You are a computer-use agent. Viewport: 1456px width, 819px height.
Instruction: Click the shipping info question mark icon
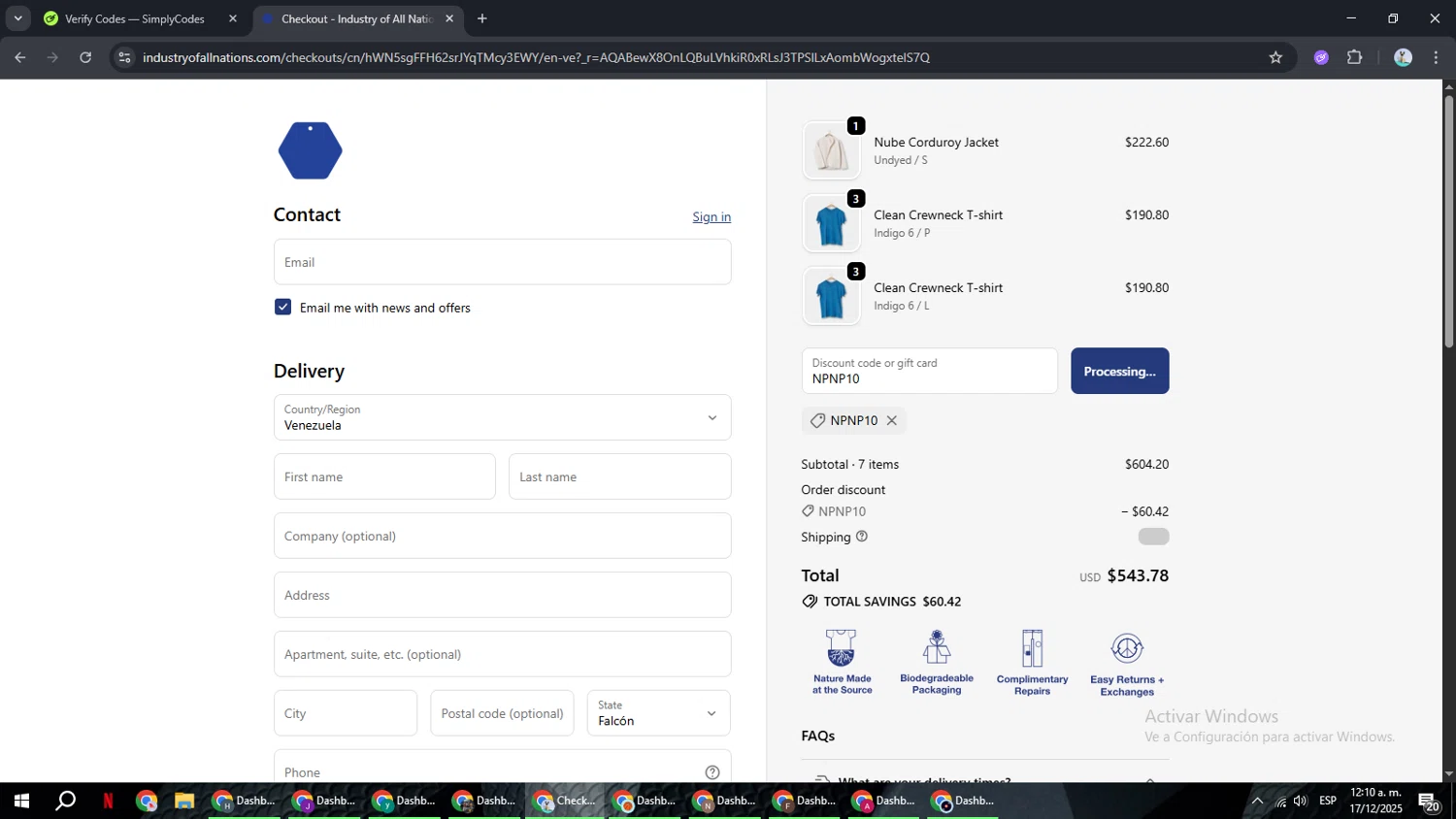861,536
